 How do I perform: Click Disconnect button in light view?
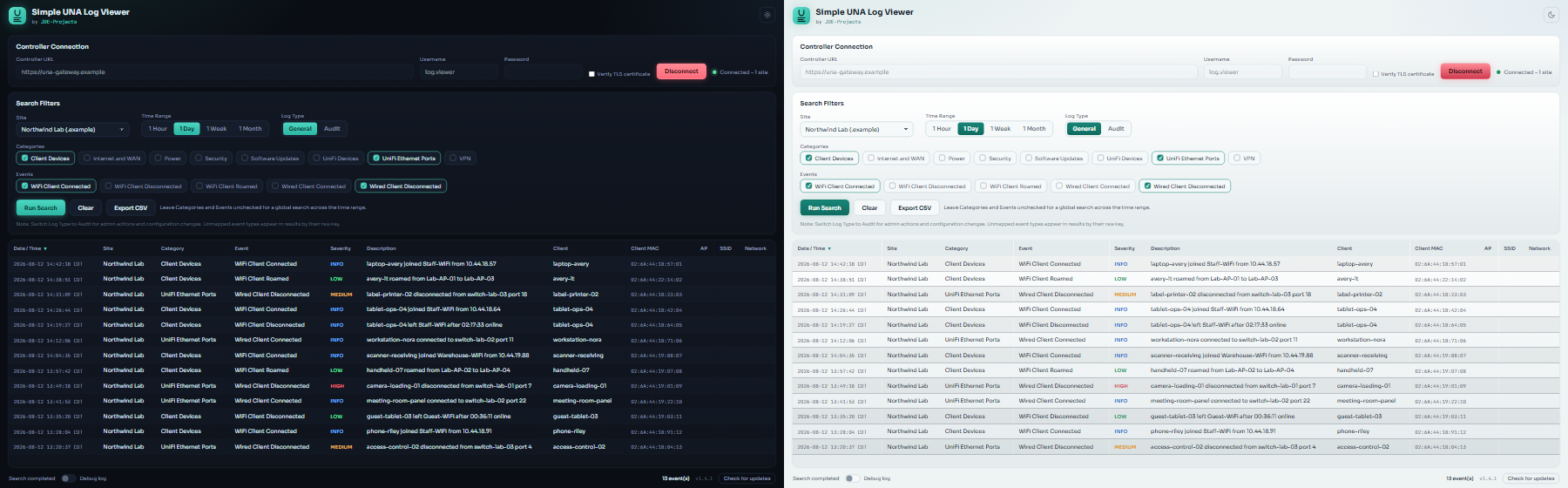coord(1465,71)
